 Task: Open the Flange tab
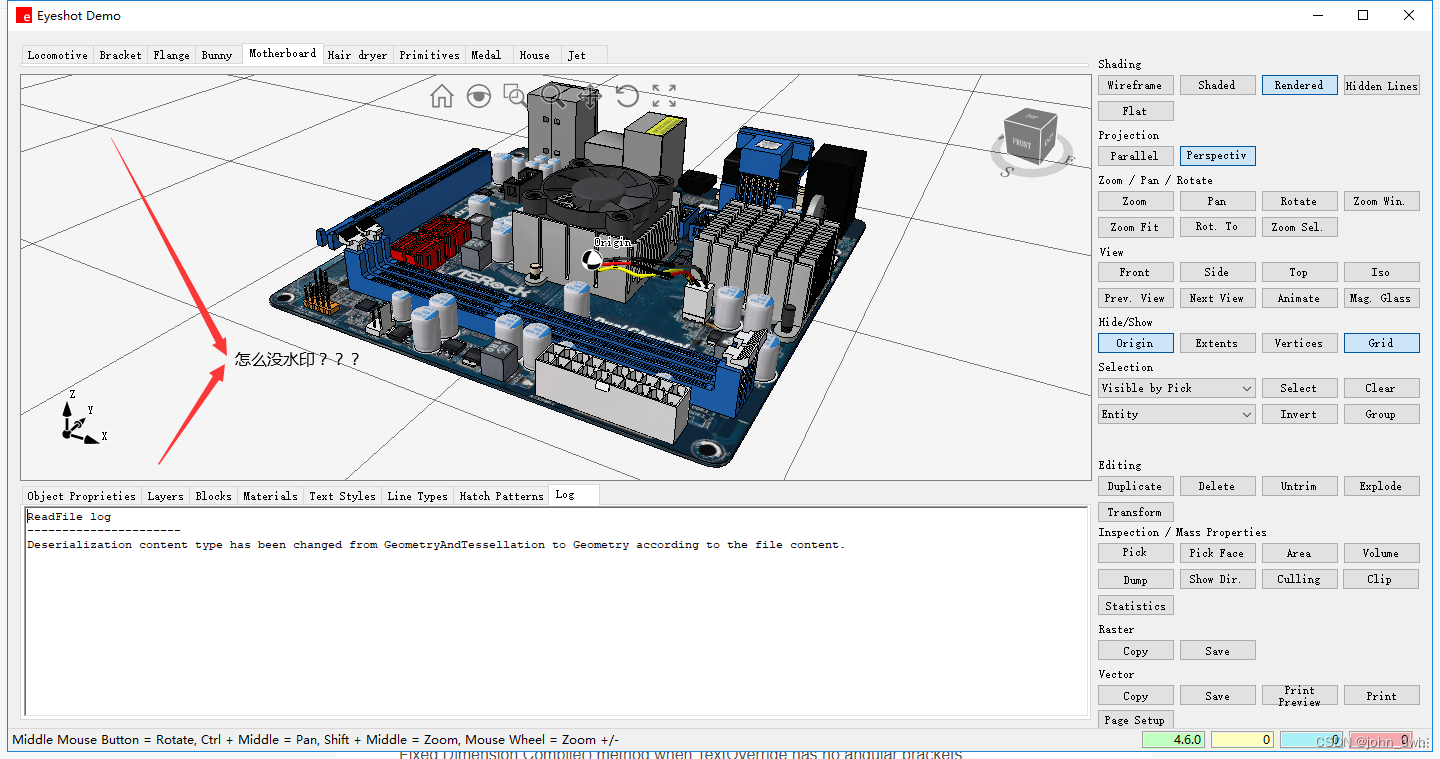click(x=172, y=55)
